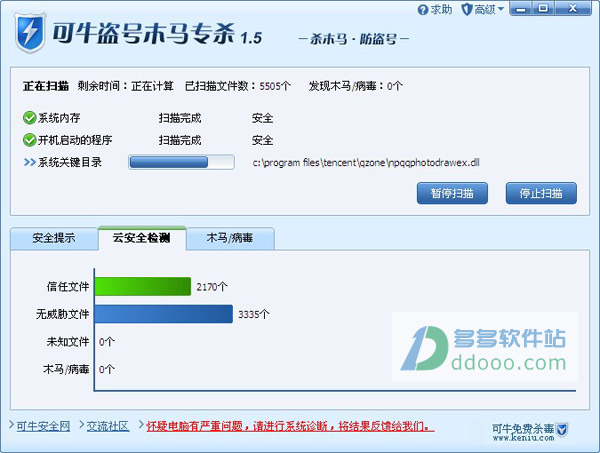Minimize the Keniu window

[521, 9]
